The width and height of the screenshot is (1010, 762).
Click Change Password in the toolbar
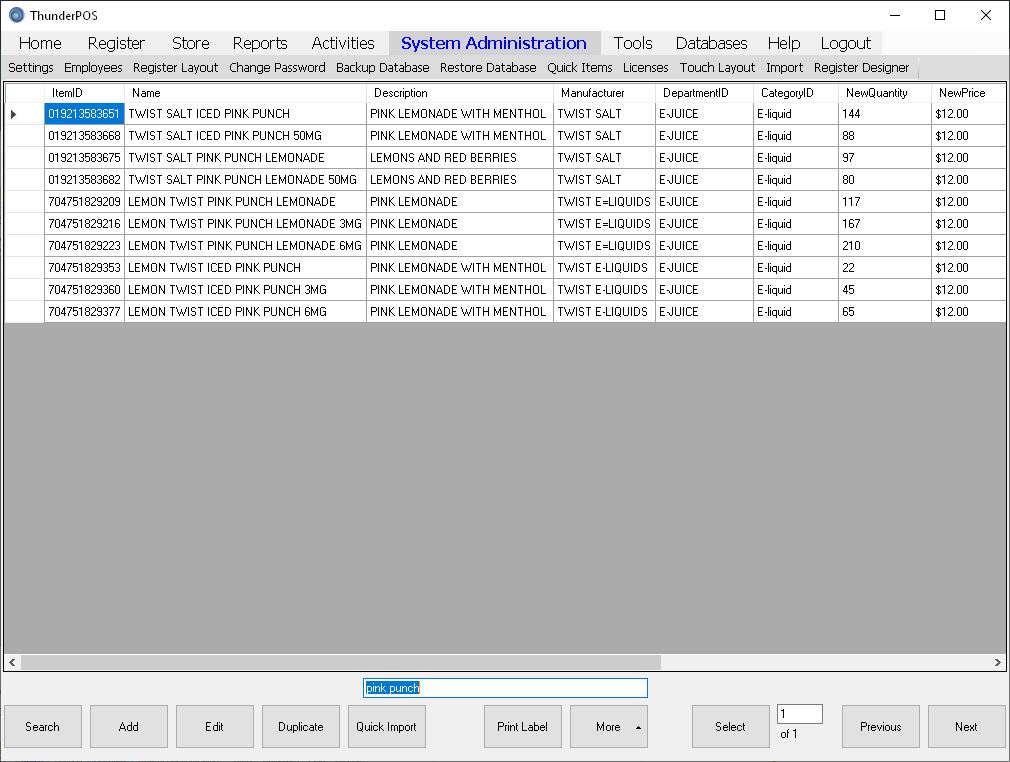[x=277, y=67]
